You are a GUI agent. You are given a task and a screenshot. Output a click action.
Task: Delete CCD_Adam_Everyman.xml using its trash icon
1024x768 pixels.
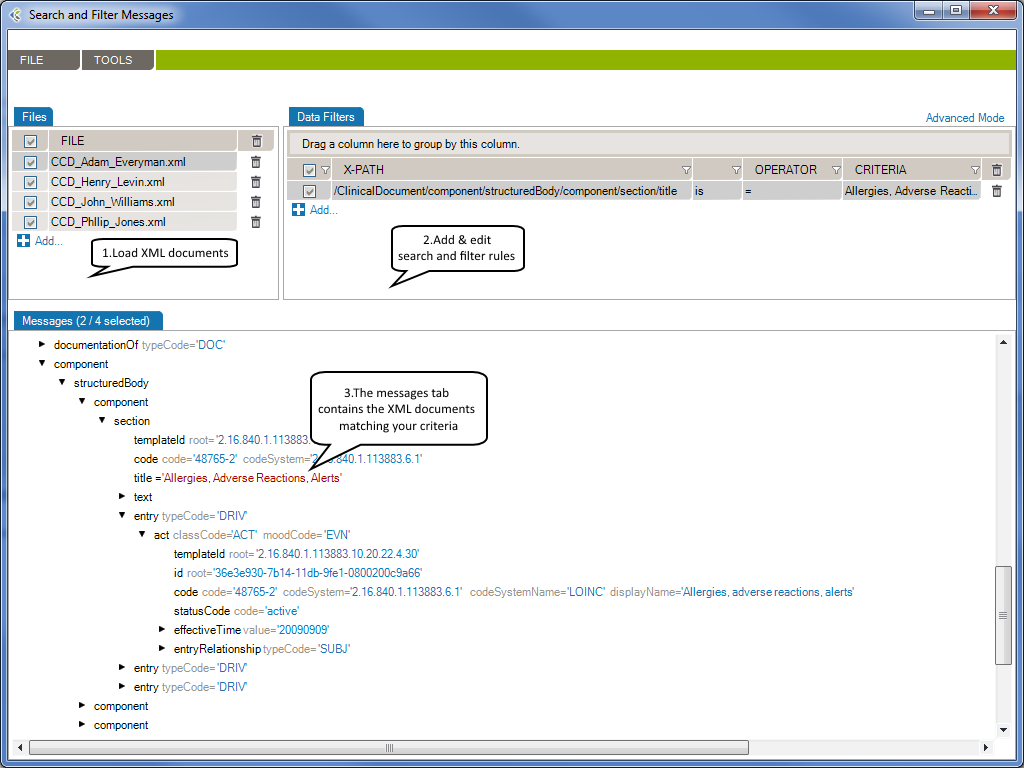(256, 161)
